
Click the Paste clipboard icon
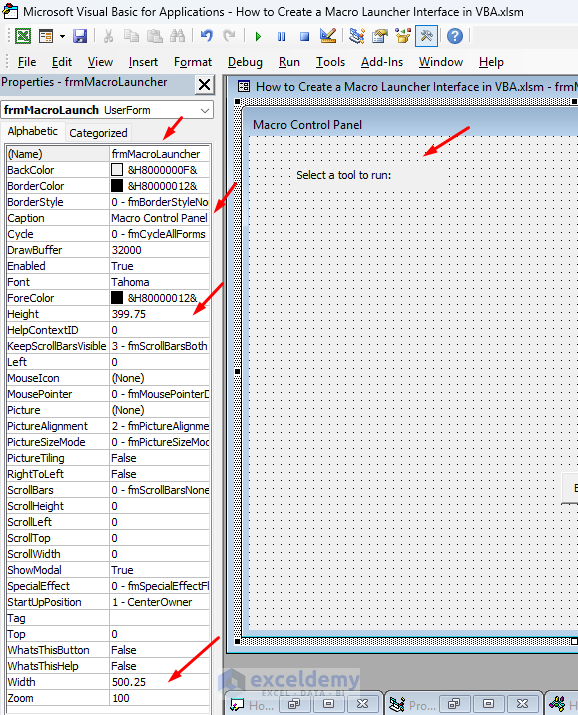click(x=155, y=36)
